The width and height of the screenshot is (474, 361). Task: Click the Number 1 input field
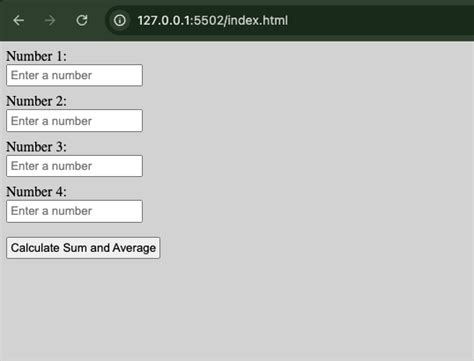(x=74, y=75)
